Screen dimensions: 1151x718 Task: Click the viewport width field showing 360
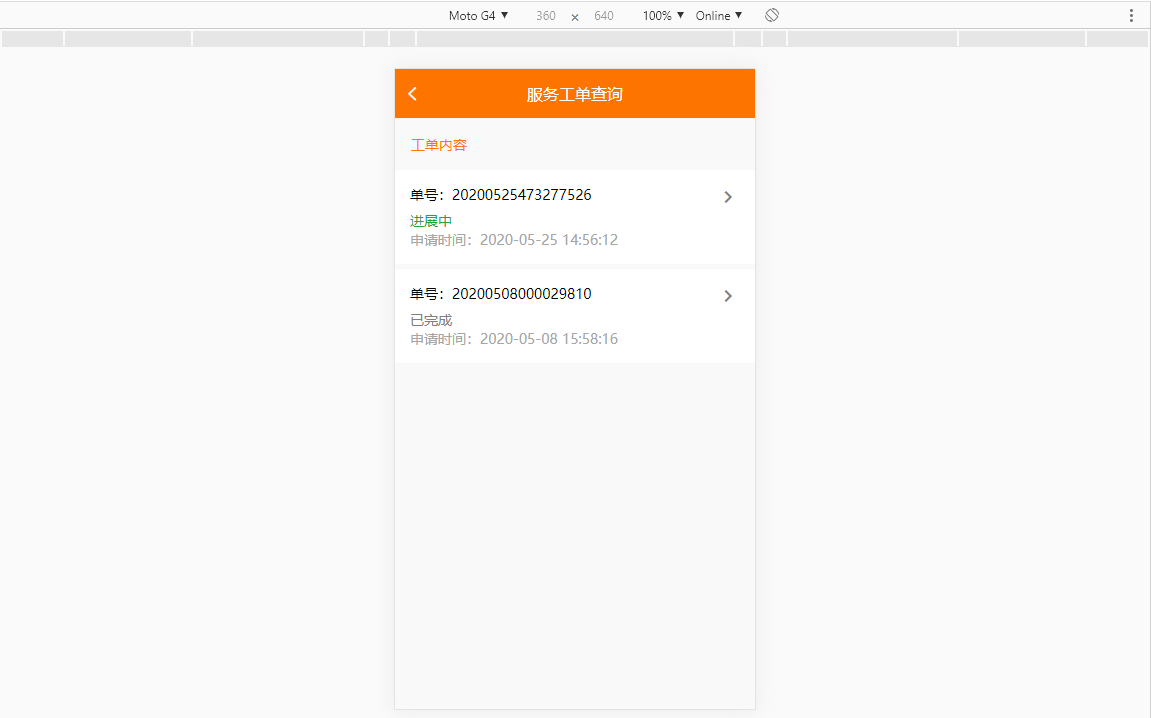coord(546,16)
